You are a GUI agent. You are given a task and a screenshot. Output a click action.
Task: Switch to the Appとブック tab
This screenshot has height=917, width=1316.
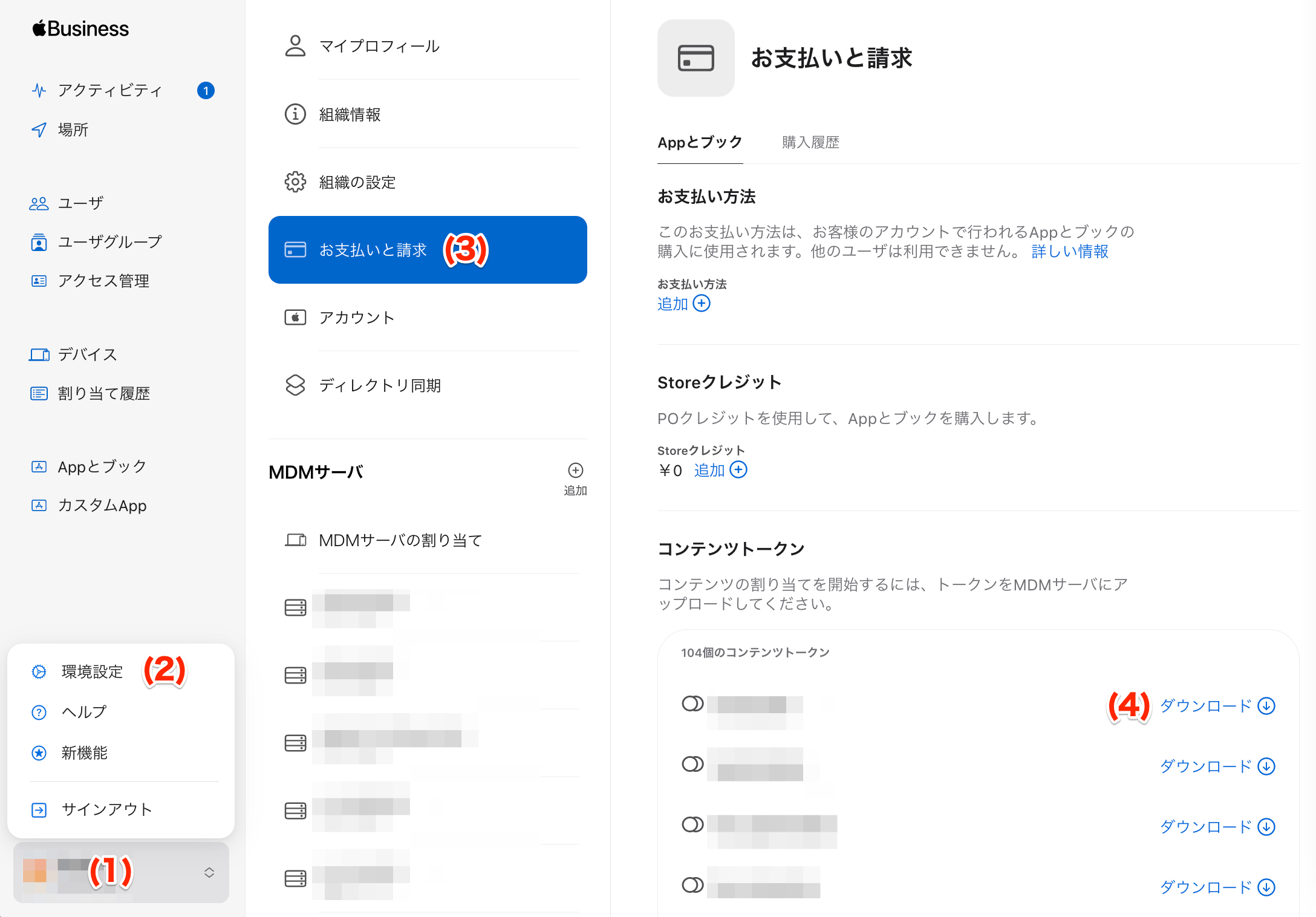tap(700, 143)
